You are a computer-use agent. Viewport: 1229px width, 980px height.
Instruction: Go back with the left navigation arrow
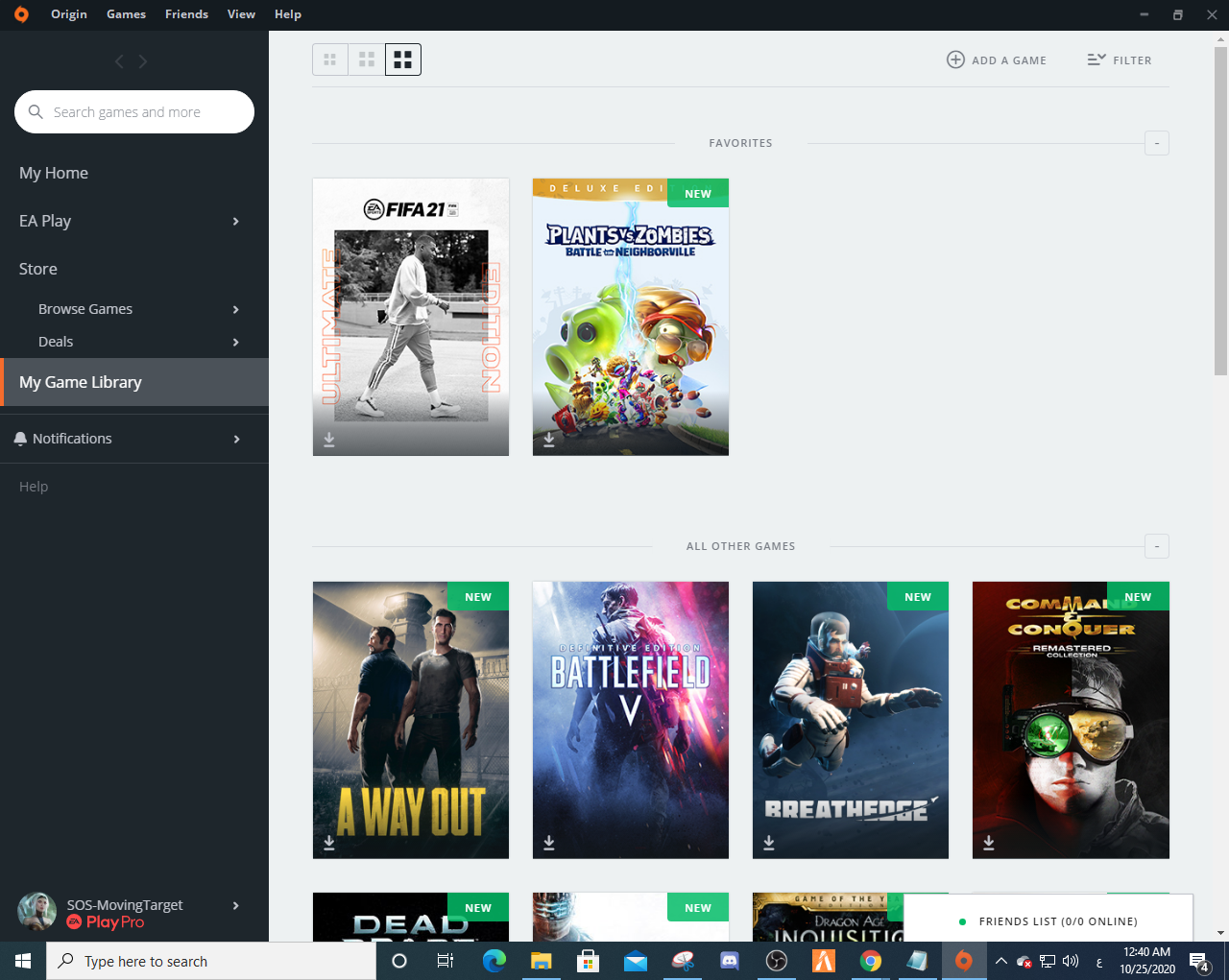(119, 61)
